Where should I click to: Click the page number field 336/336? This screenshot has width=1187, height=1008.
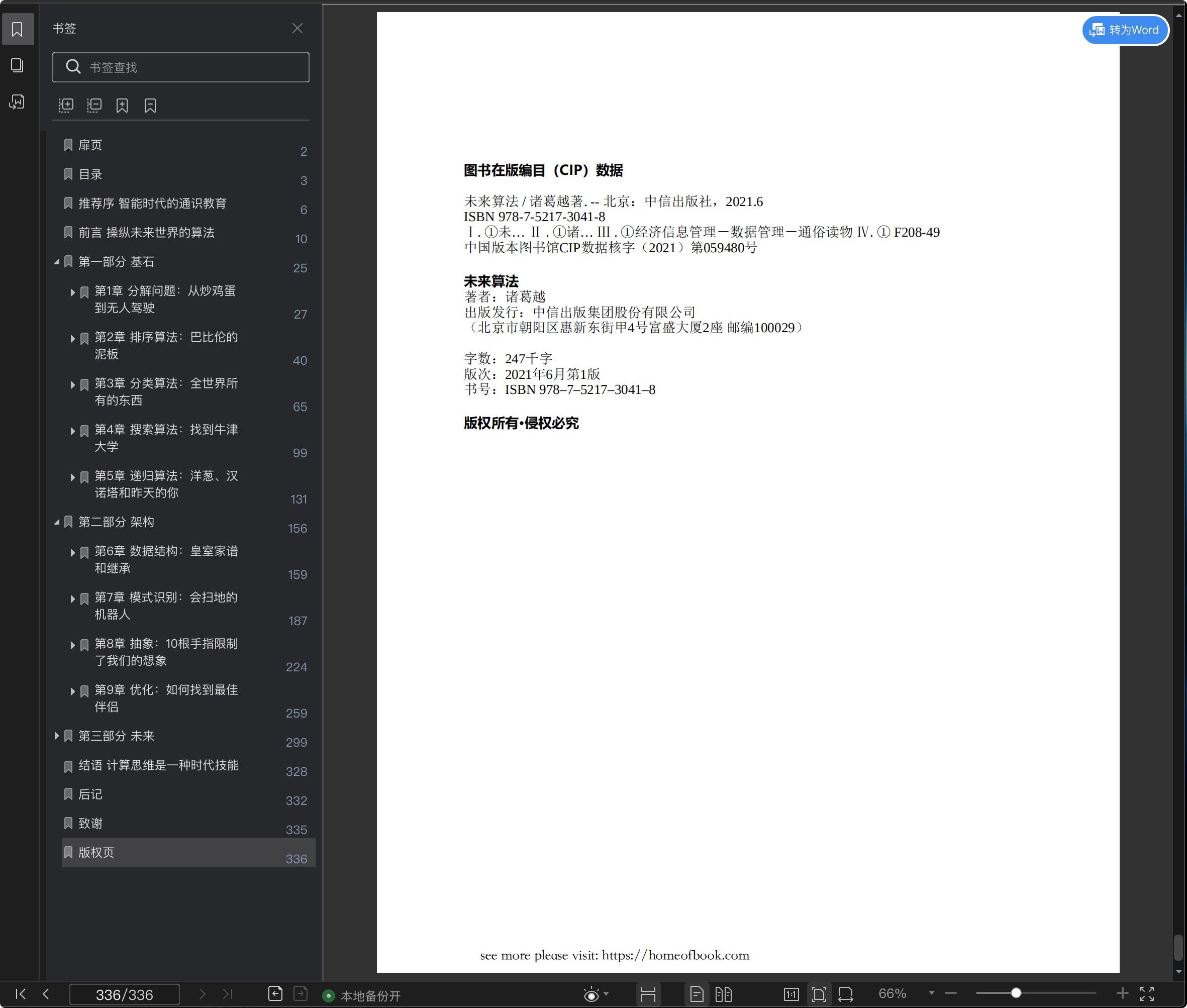pyautogui.click(x=125, y=994)
